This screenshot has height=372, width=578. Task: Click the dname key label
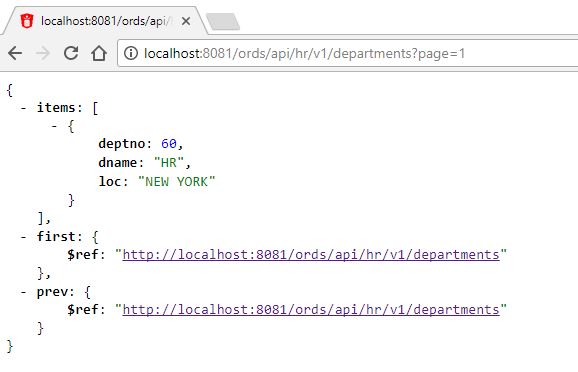pos(118,163)
